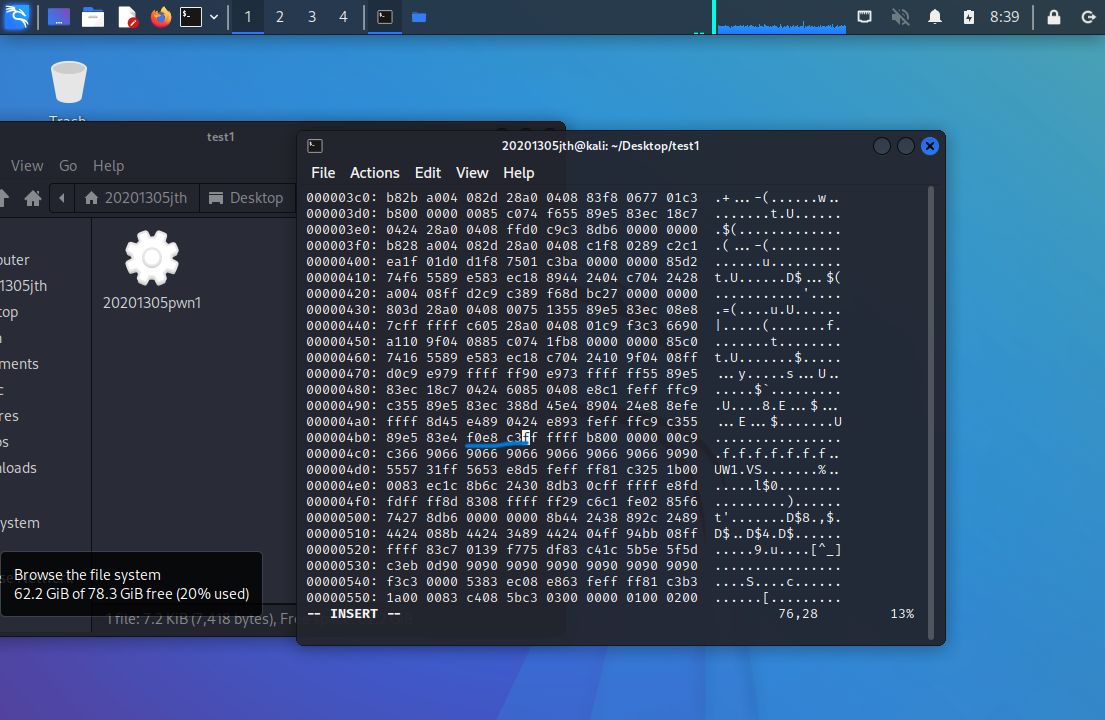1105x720 pixels.
Task: Click hex group f0e8 in row 000004b0
Action: (482, 437)
